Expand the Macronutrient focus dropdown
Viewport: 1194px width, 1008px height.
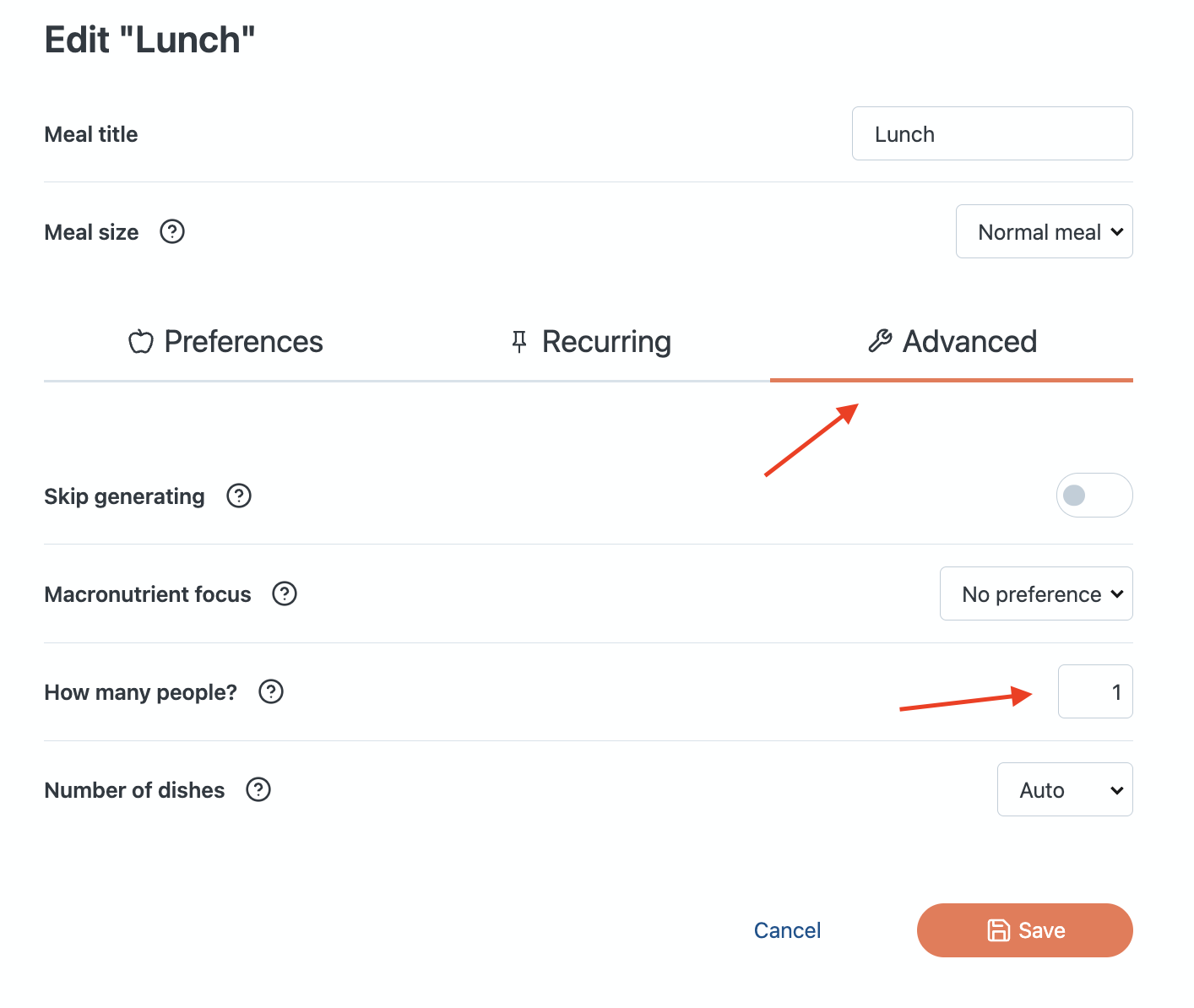(1036, 594)
